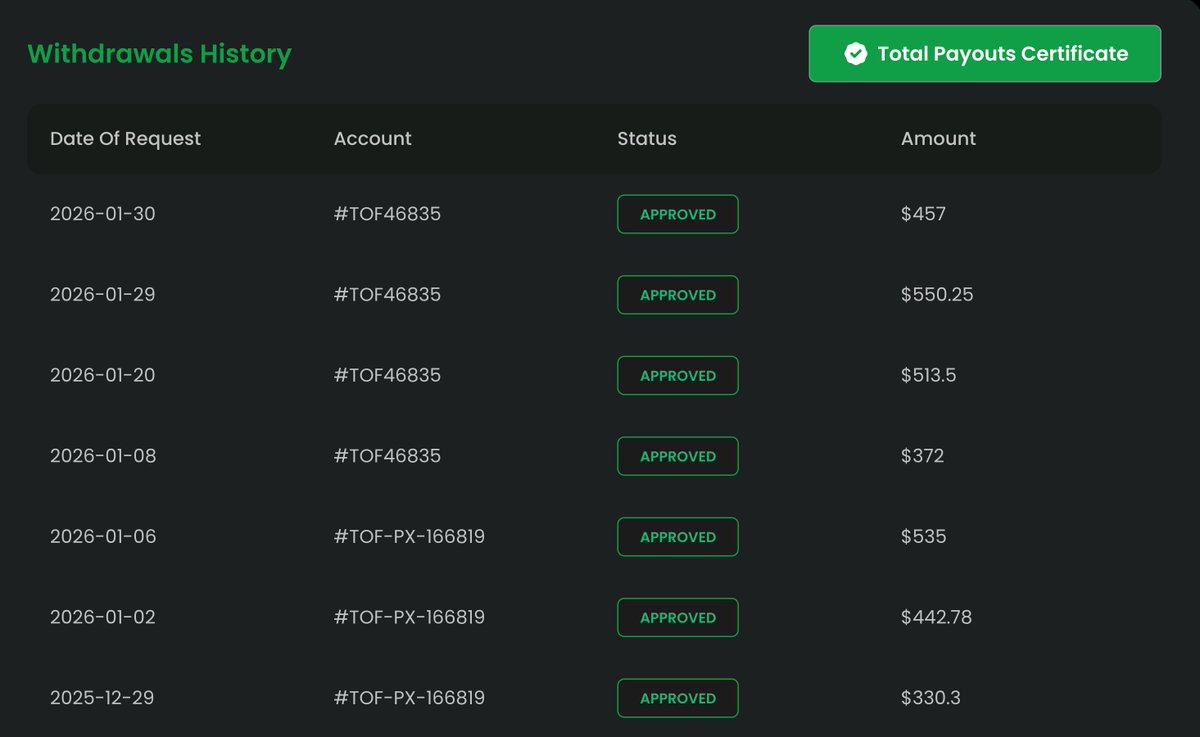Click the Date Of Request column header
Image resolution: width=1200 pixels, height=737 pixels.
coord(125,139)
